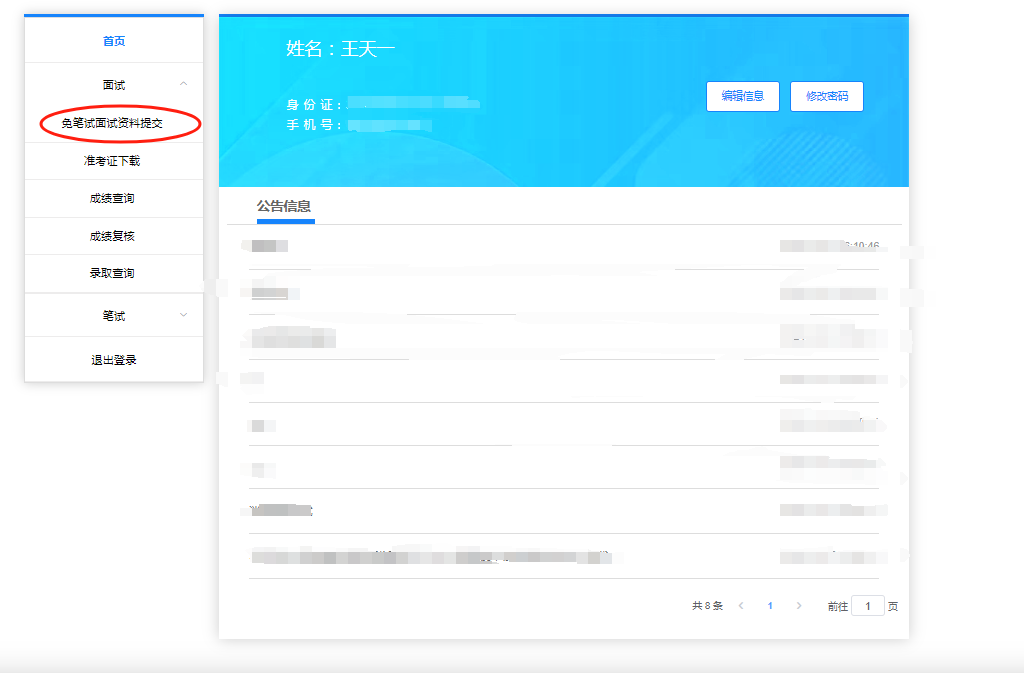Open the last announcement in the list
This screenshot has width=1024, height=673.
[x=430, y=556]
